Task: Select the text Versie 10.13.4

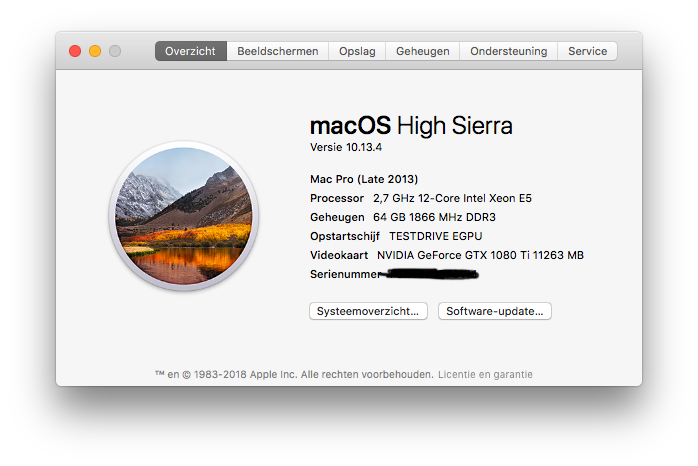Action: pos(346,147)
